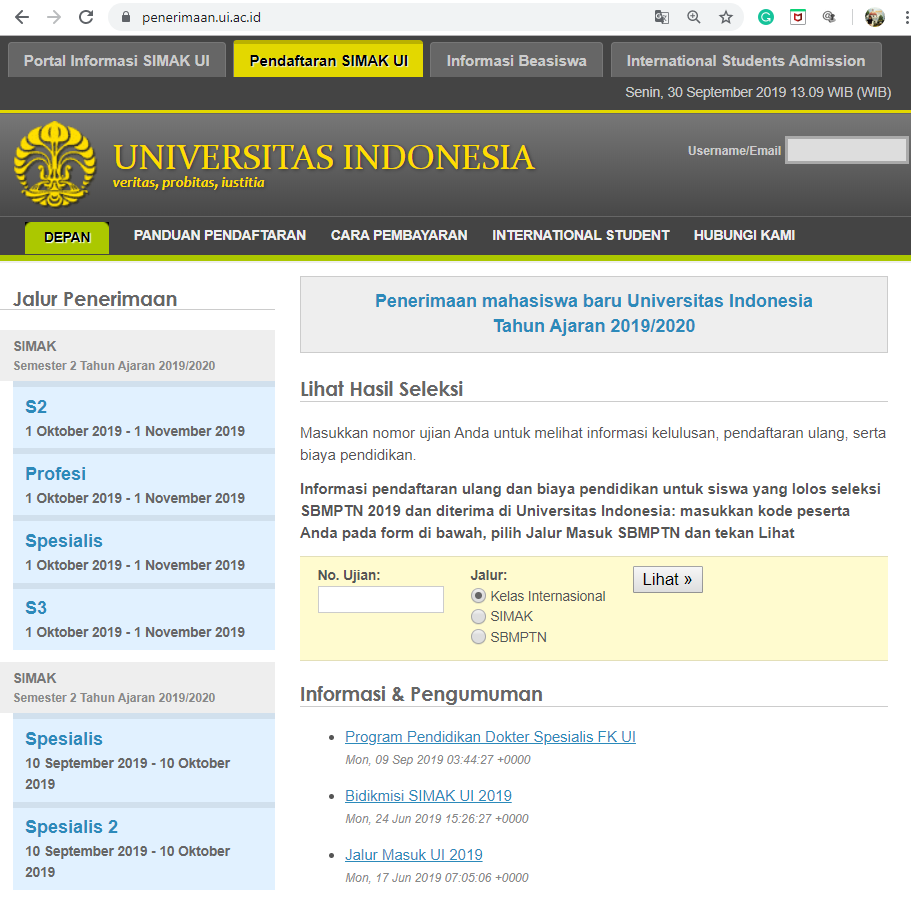Select the Kelas Internasional radio button

pyautogui.click(x=478, y=596)
